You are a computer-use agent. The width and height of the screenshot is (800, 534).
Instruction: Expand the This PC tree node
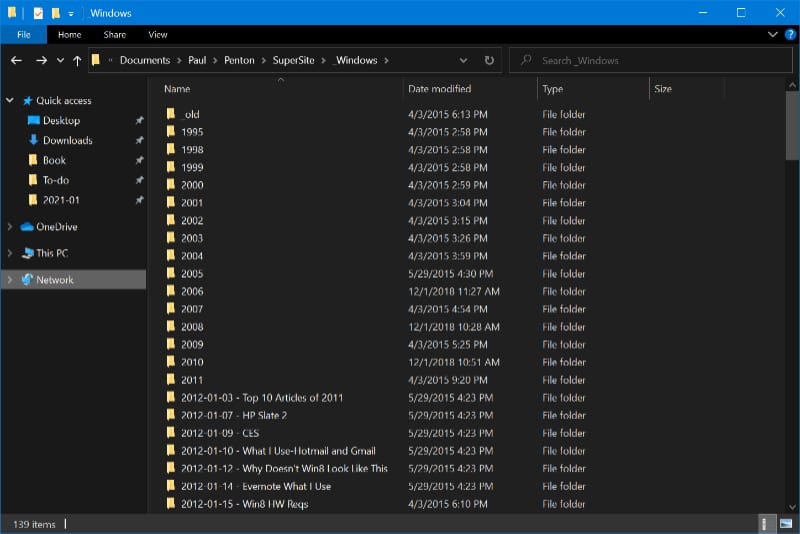[10, 254]
